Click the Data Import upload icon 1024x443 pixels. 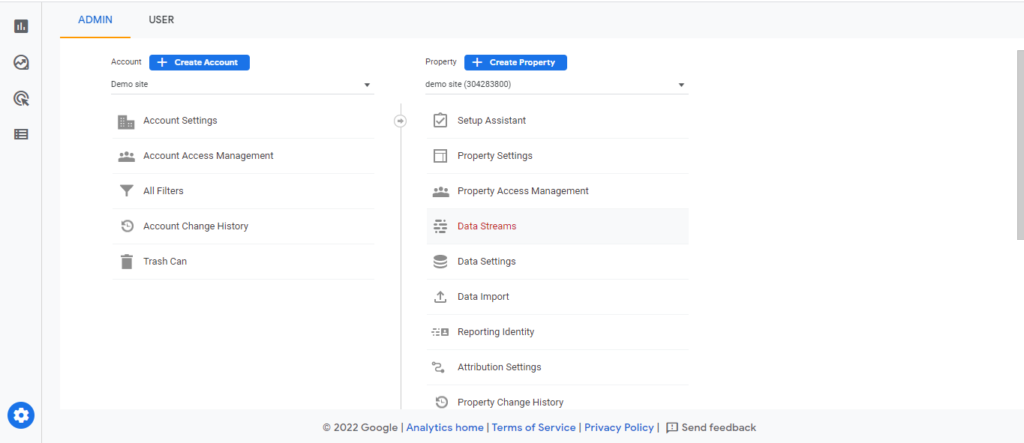tap(441, 297)
